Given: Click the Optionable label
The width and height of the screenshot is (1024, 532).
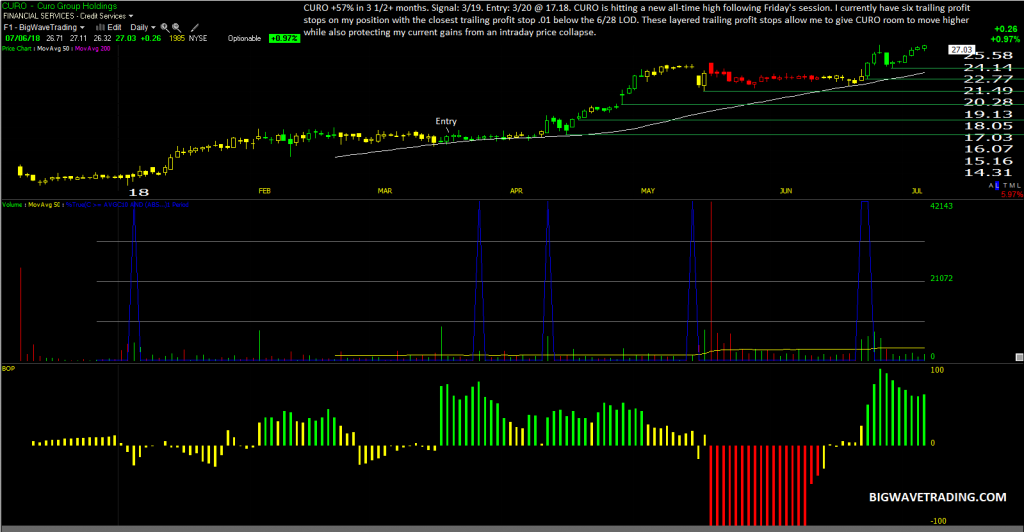Looking at the screenshot, I should pos(244,39).
